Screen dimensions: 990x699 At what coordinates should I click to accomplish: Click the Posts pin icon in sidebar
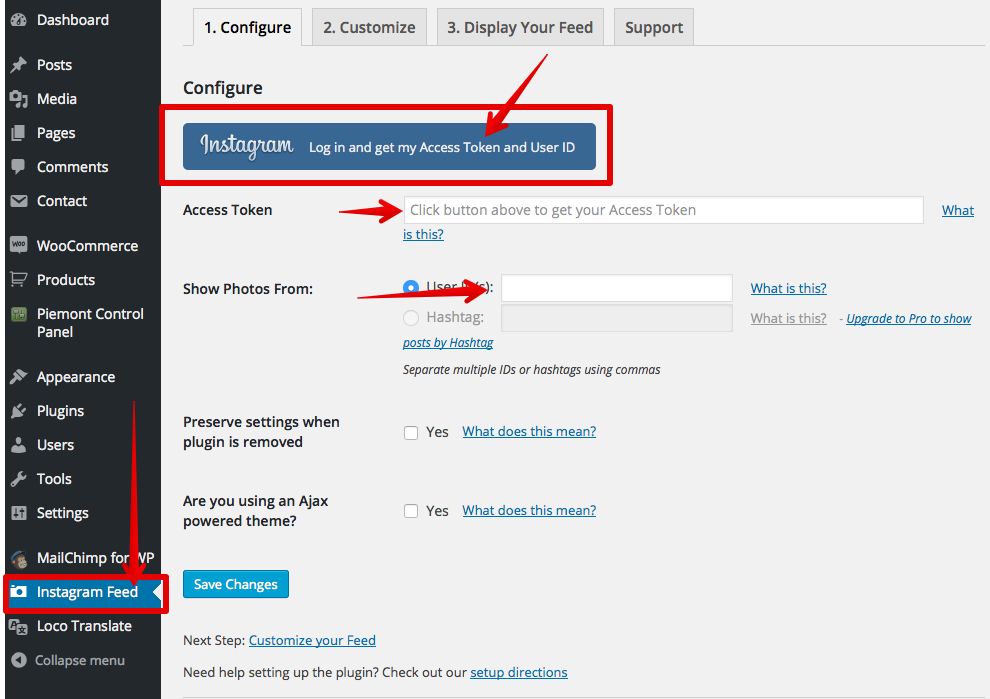18,65
